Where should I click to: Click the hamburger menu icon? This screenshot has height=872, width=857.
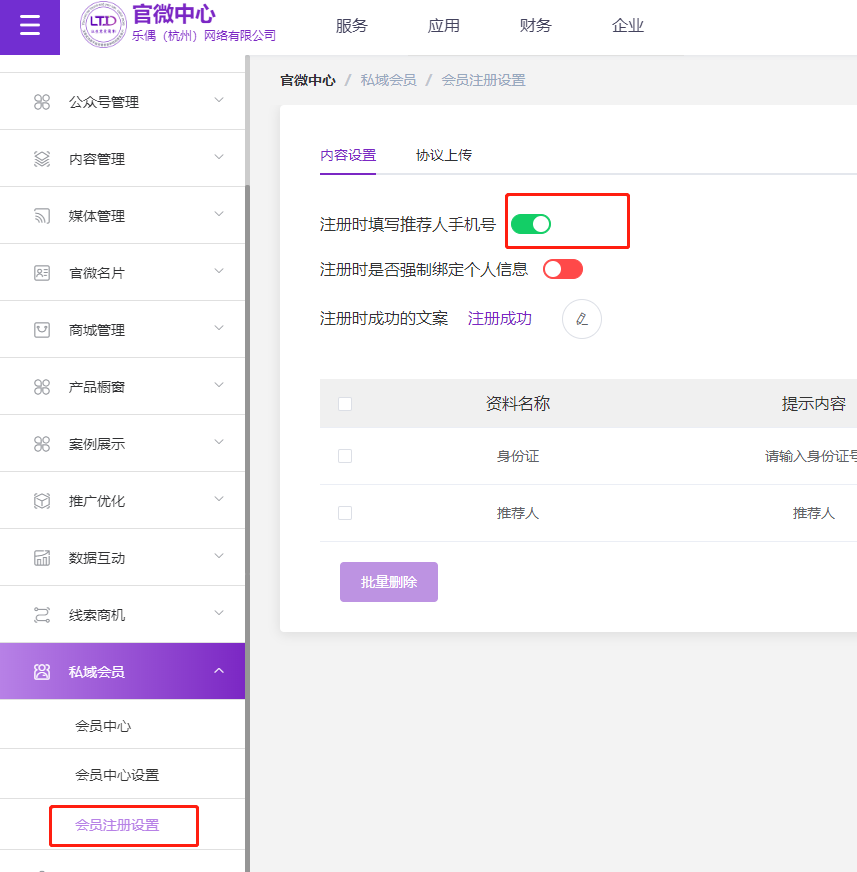(30, 27)
